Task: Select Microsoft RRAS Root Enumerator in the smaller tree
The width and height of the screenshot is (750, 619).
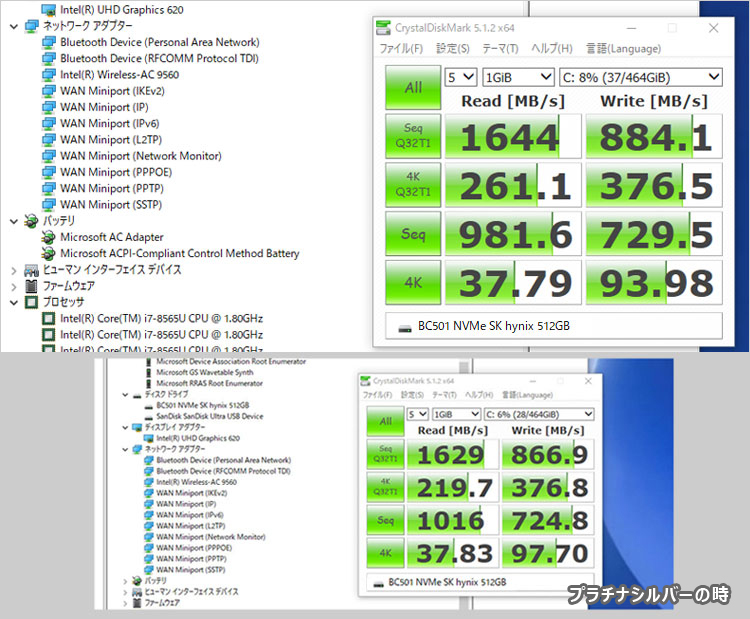Action: coord(210,383)
